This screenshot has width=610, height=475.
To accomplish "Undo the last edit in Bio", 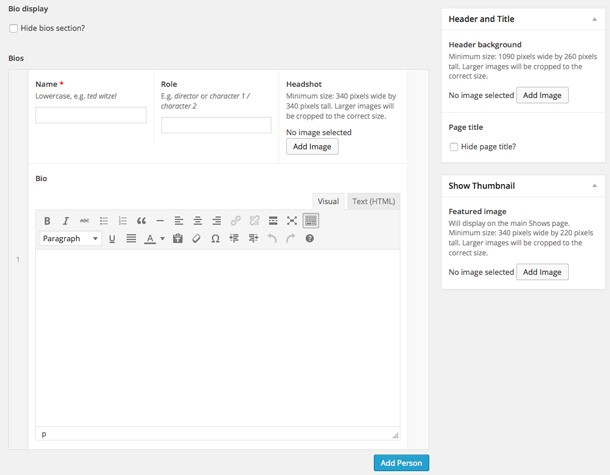I will coord(272,238).
